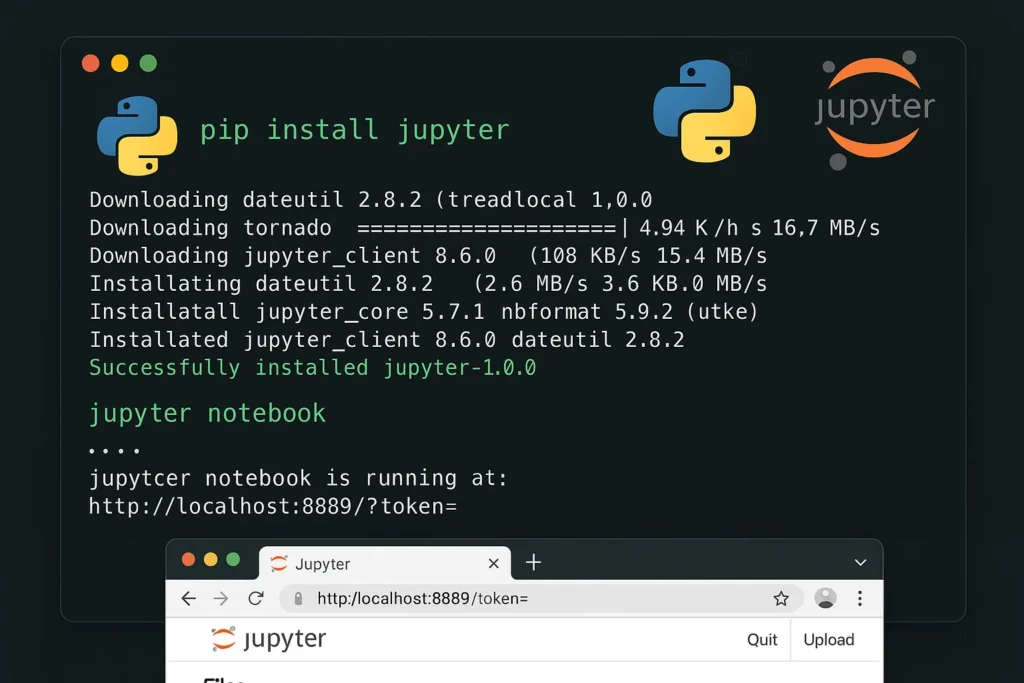Click the terminal's red close dot
The image size is (1024, 683).
tap(91, 63)
